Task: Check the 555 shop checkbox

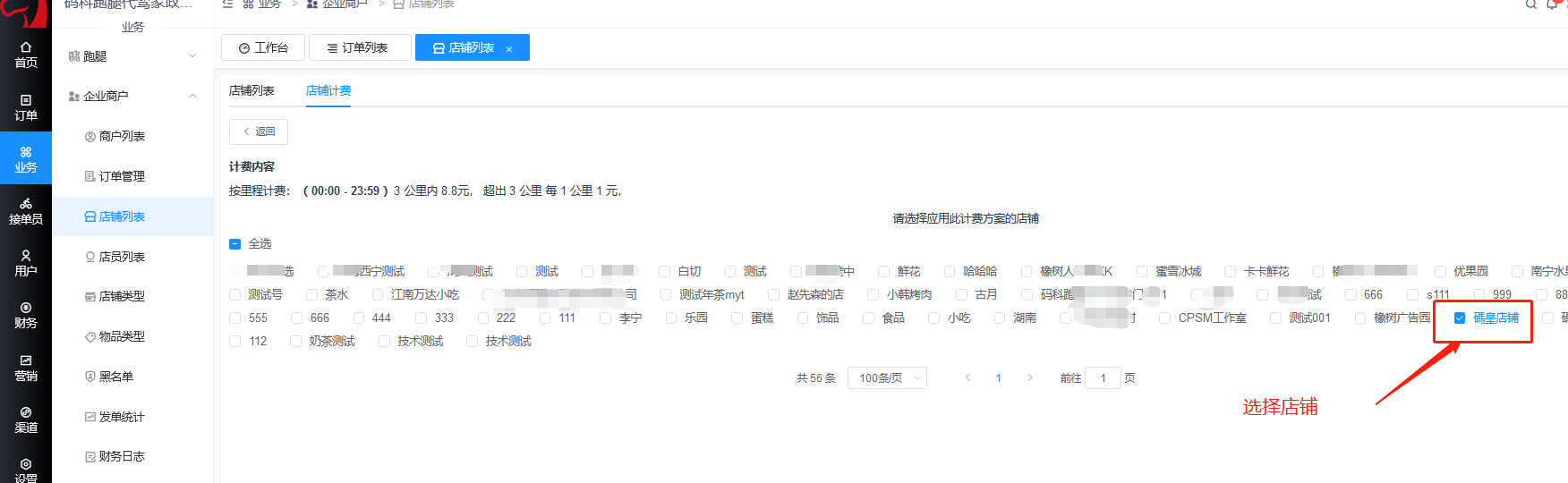Action: tap(235, 318)
